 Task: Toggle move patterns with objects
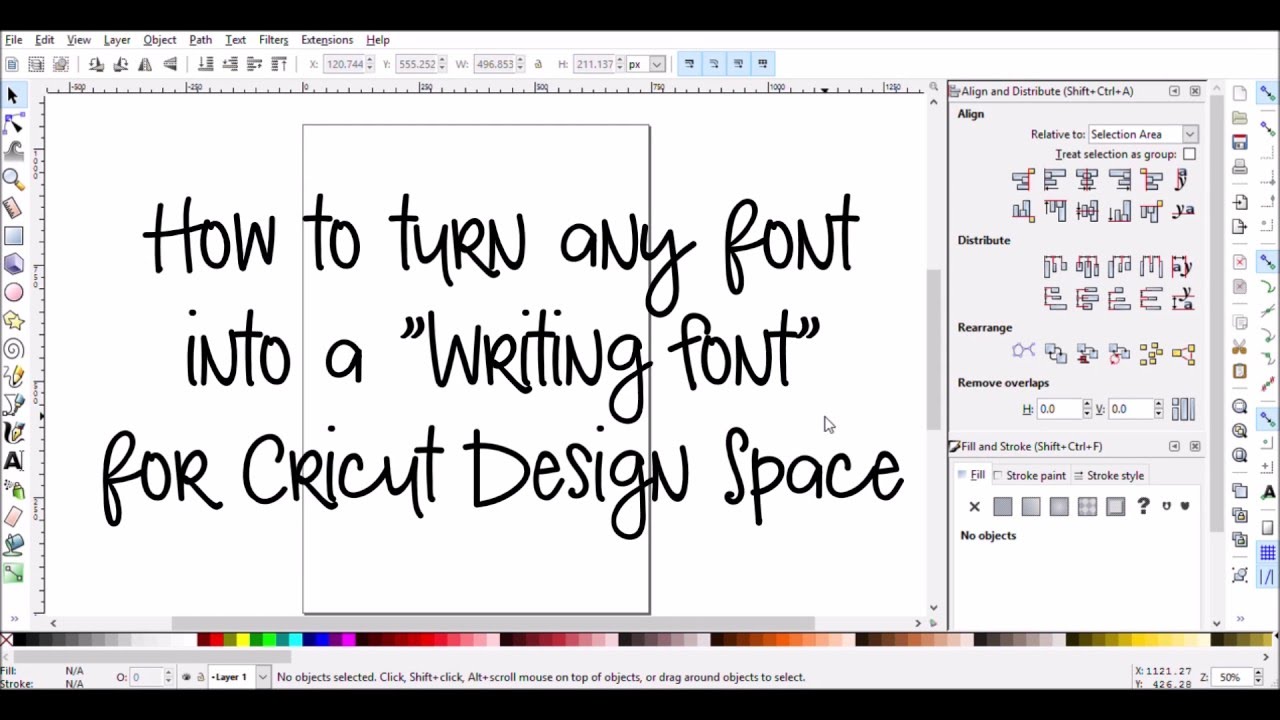pos(763,64)
